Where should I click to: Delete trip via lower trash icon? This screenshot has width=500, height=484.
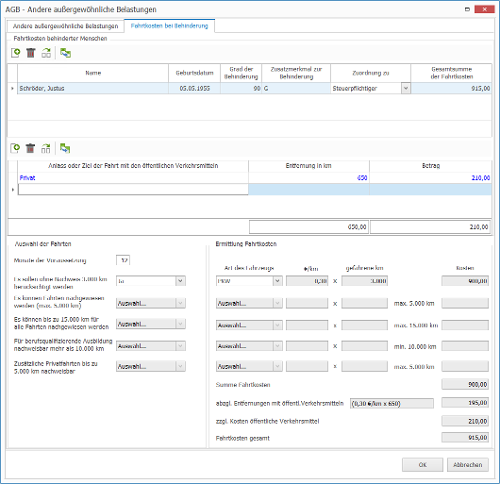pyautogui.click(x=30, y=148)
